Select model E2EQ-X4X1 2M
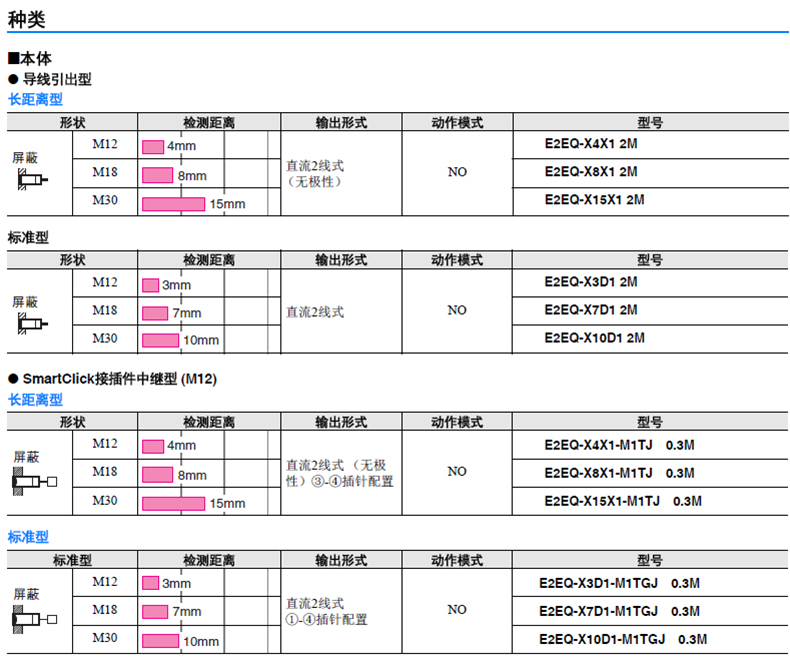The width and height of the screenshot is (790, 662). tap(591, 144)
